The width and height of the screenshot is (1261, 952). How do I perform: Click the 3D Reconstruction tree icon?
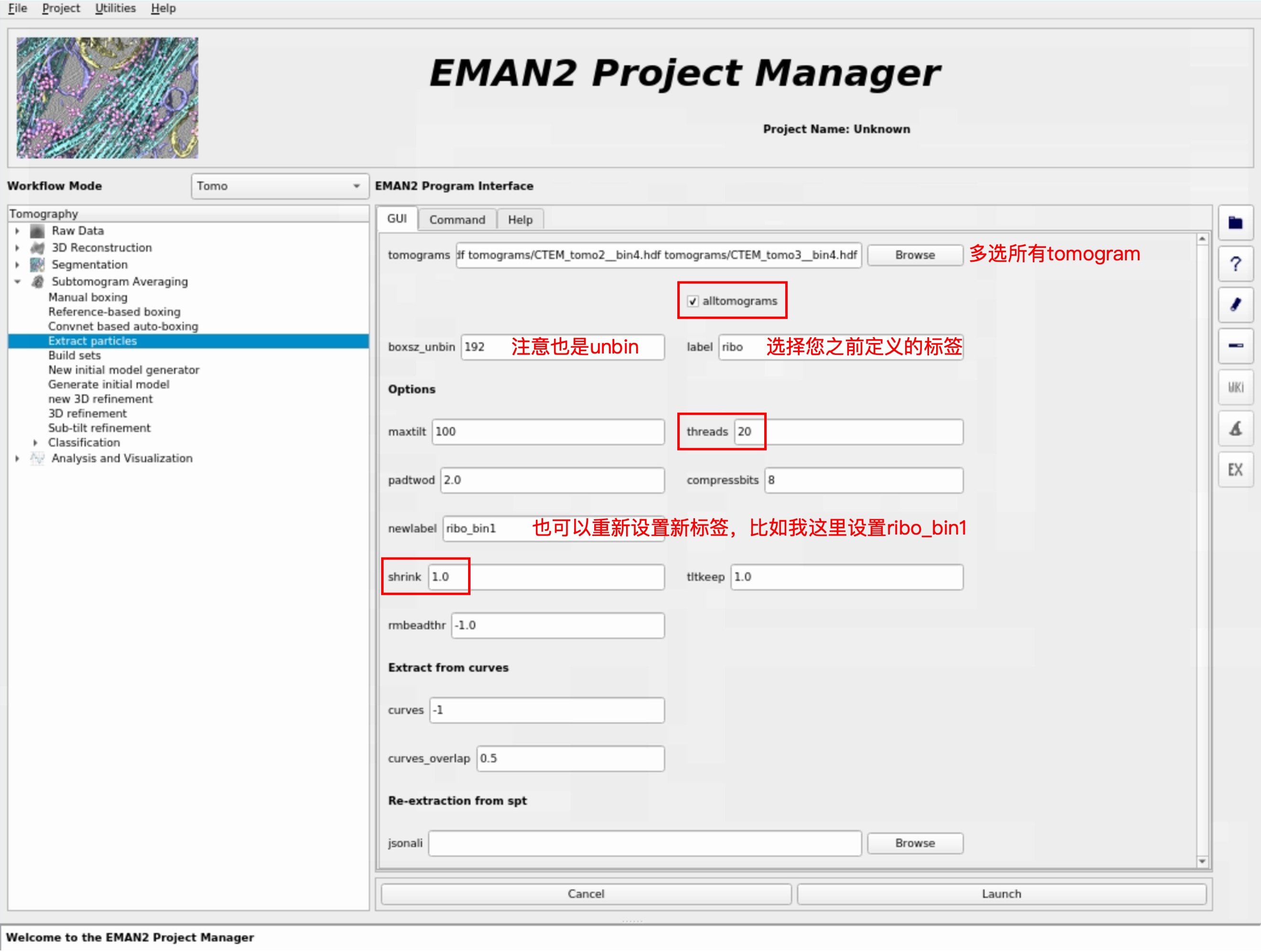pyautogui.click(x=38, y=248)
